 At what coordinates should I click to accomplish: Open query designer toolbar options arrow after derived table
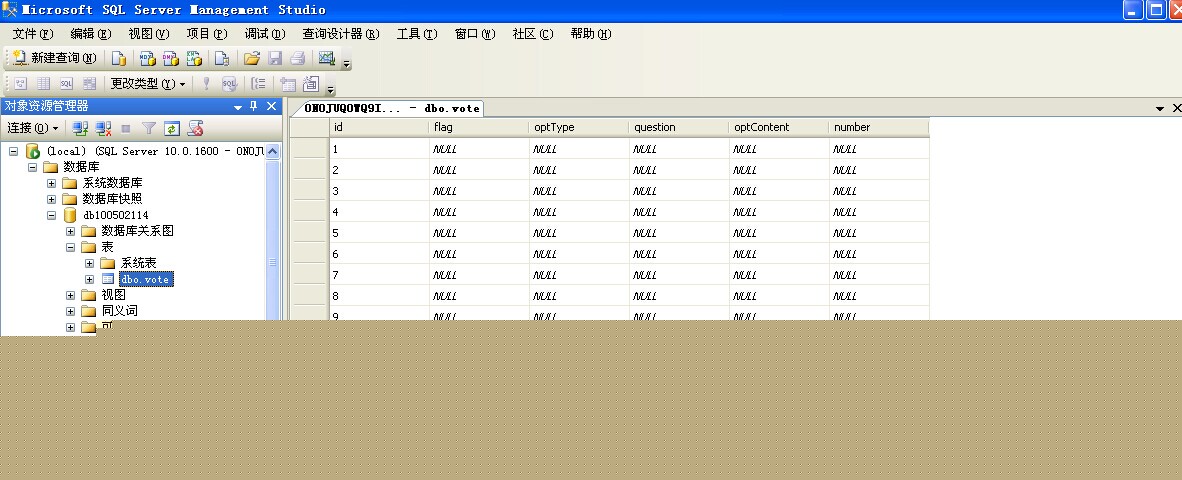pos(331,89)
